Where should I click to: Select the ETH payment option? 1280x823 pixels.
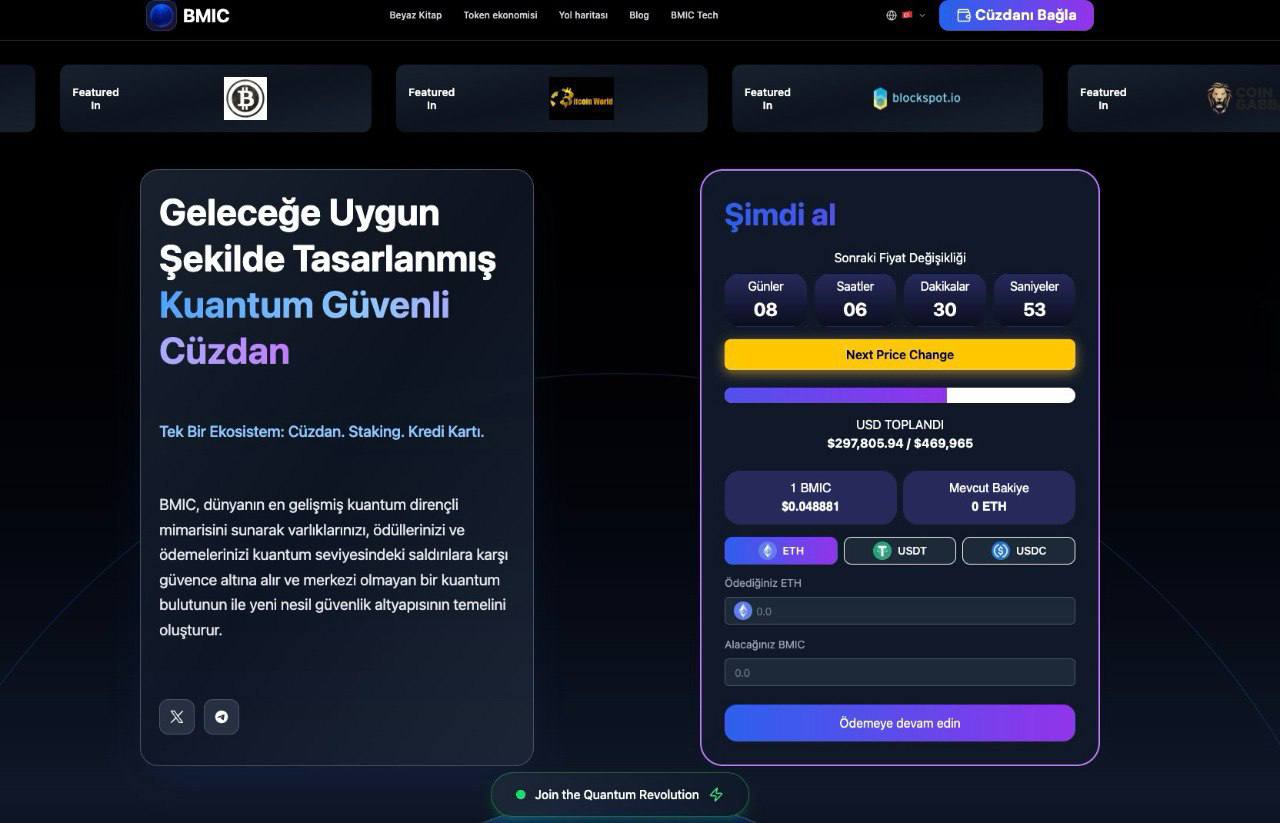[780, 550]
